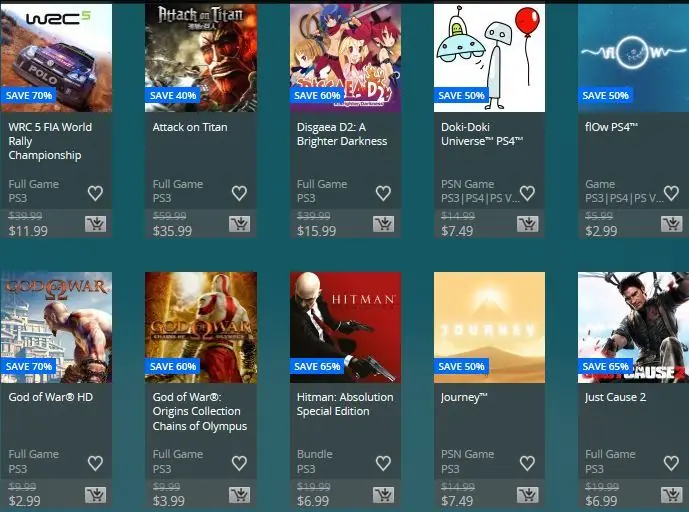Add God of War HD to cart
The width and height of the screenshot is (689, 512).
click(95, 495)
